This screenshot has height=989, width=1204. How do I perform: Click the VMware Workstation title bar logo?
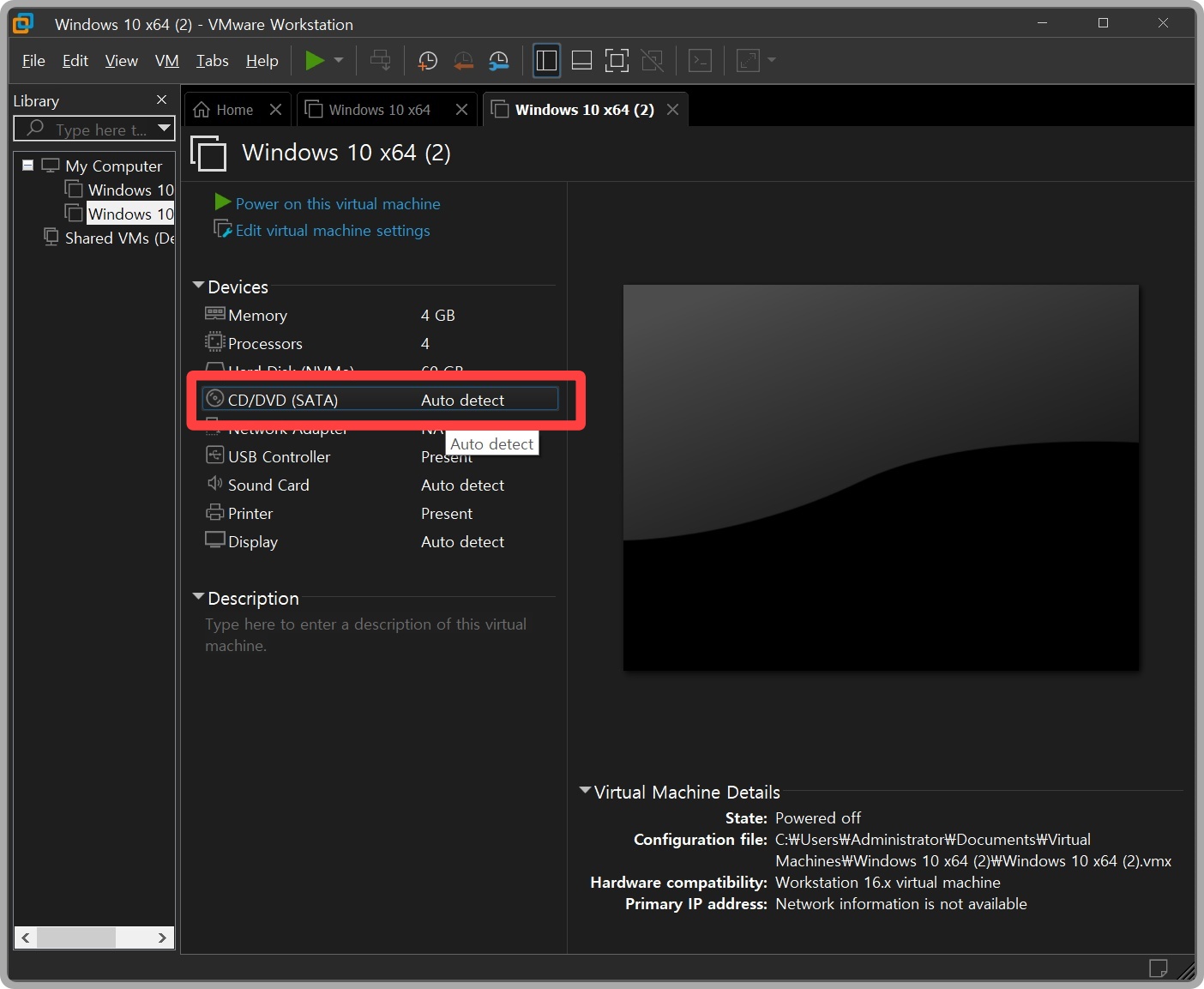(24, 23)
